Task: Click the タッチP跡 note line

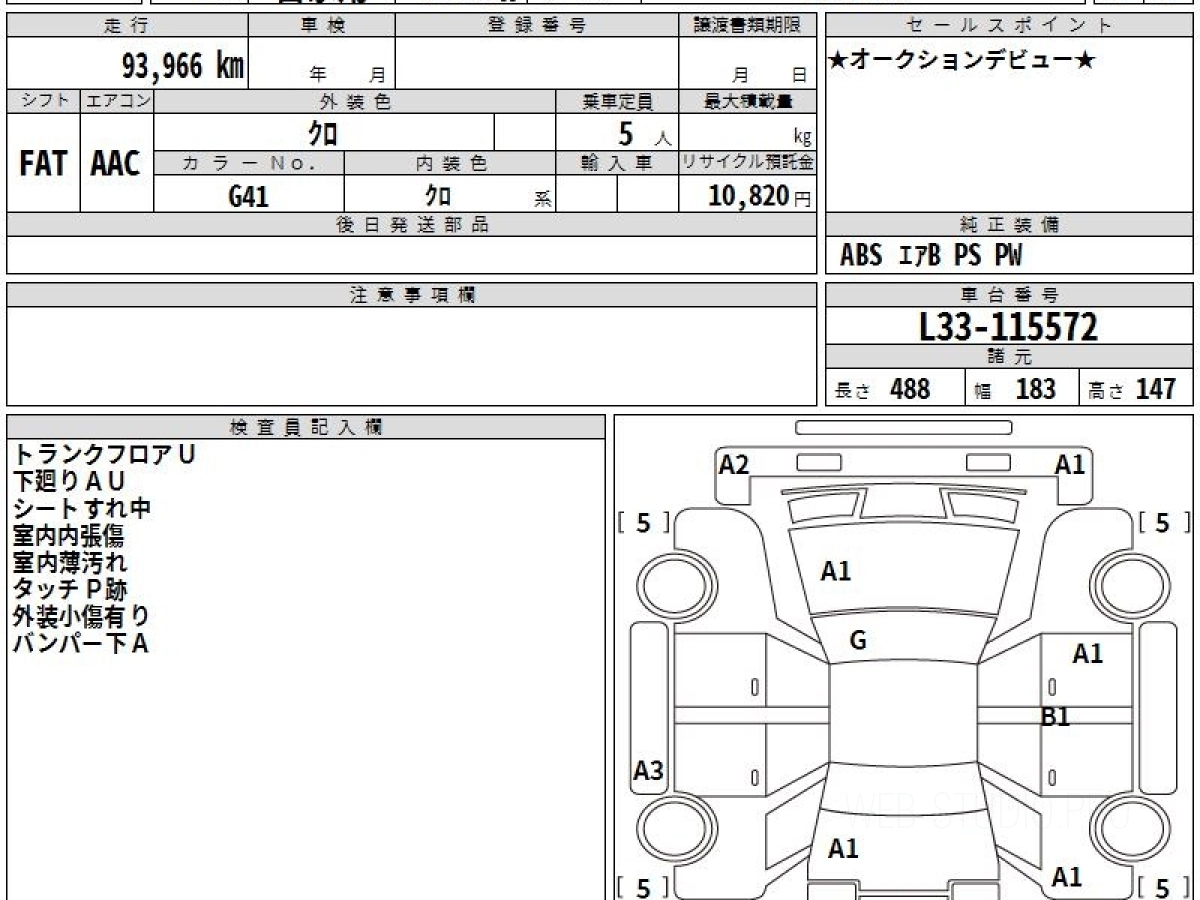Action: pos(70,589)
